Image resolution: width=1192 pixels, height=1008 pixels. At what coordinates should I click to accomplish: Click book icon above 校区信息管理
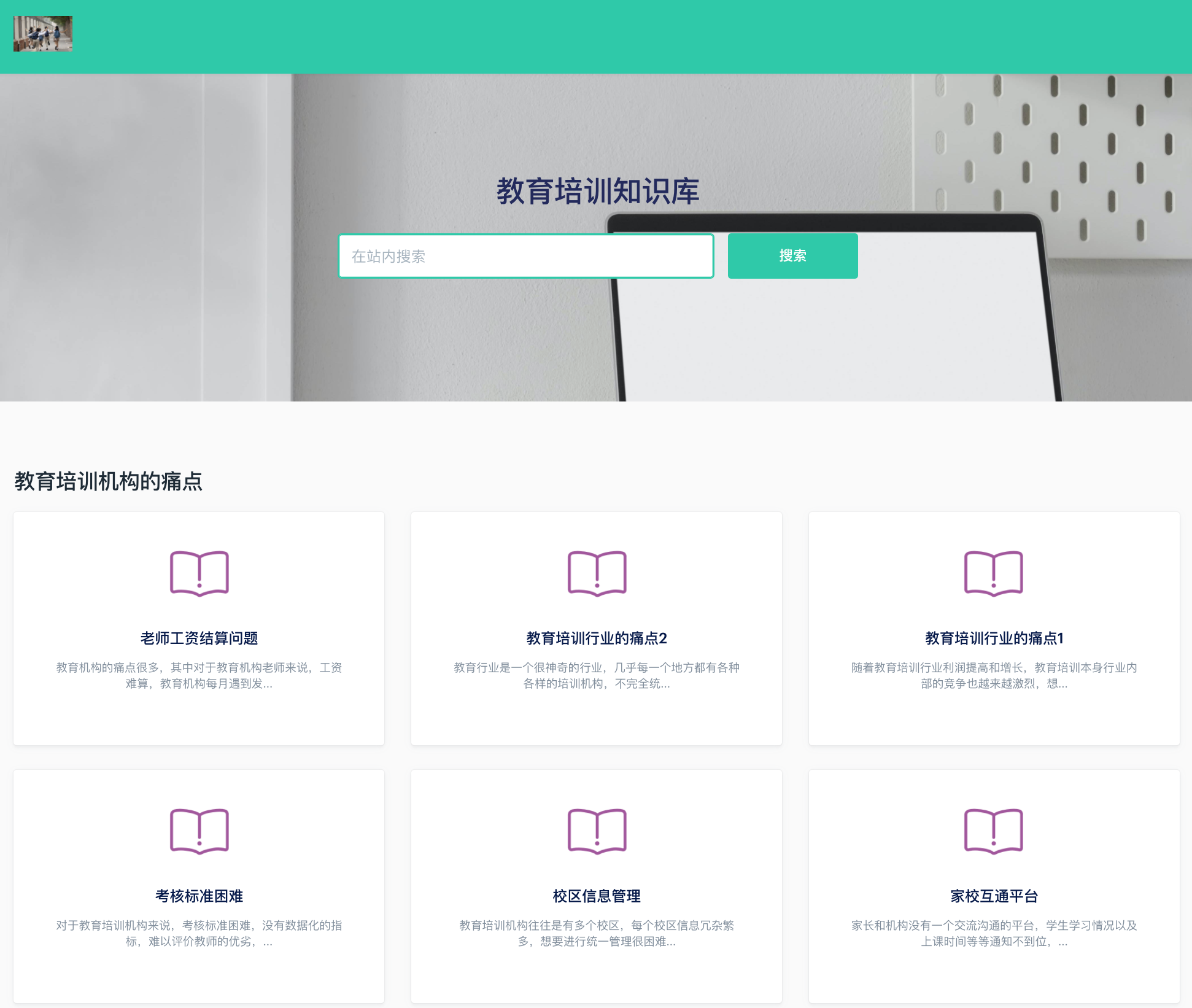(x=597, y=831)
